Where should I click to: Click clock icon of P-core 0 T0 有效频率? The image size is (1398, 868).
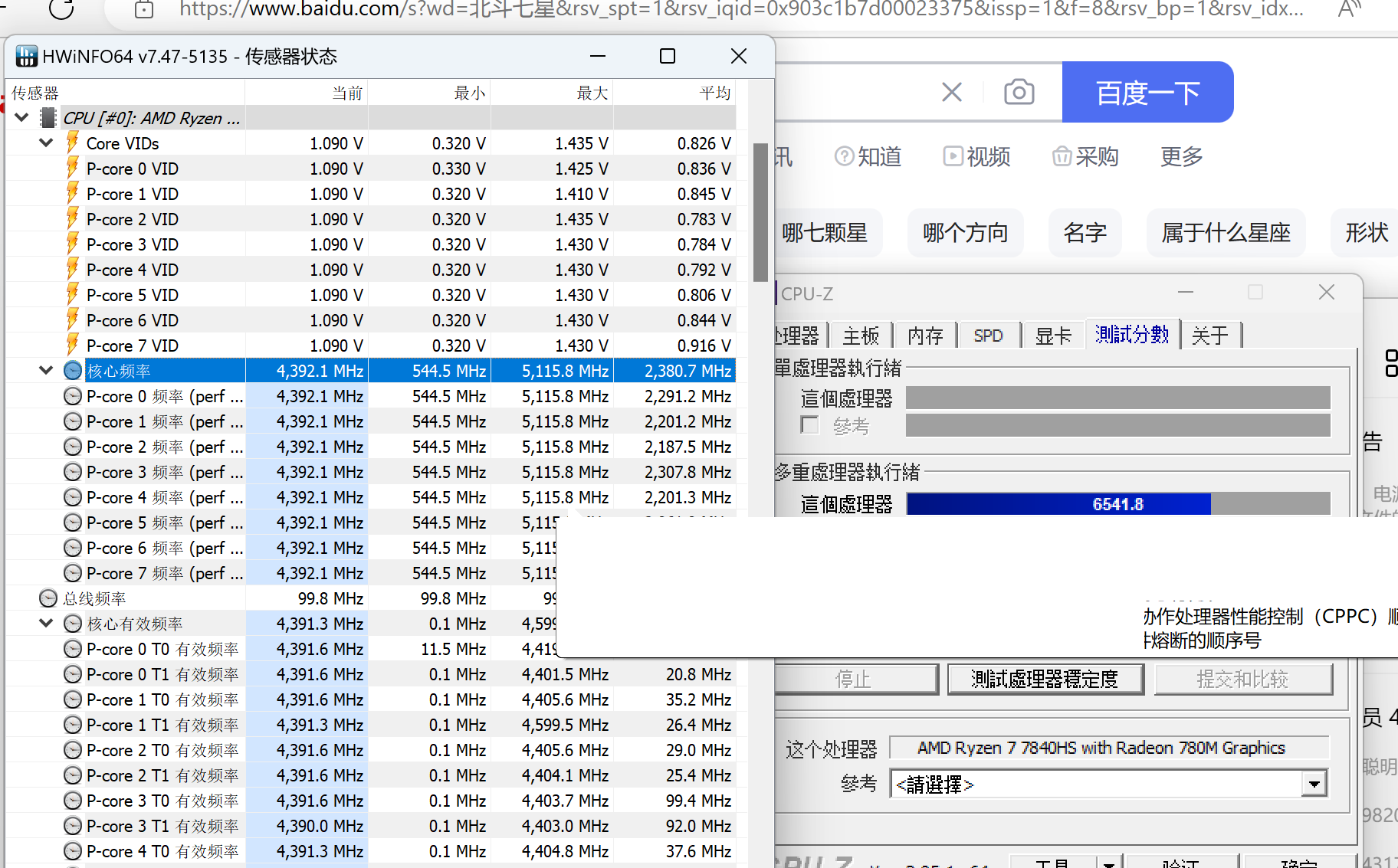point(73,649)
